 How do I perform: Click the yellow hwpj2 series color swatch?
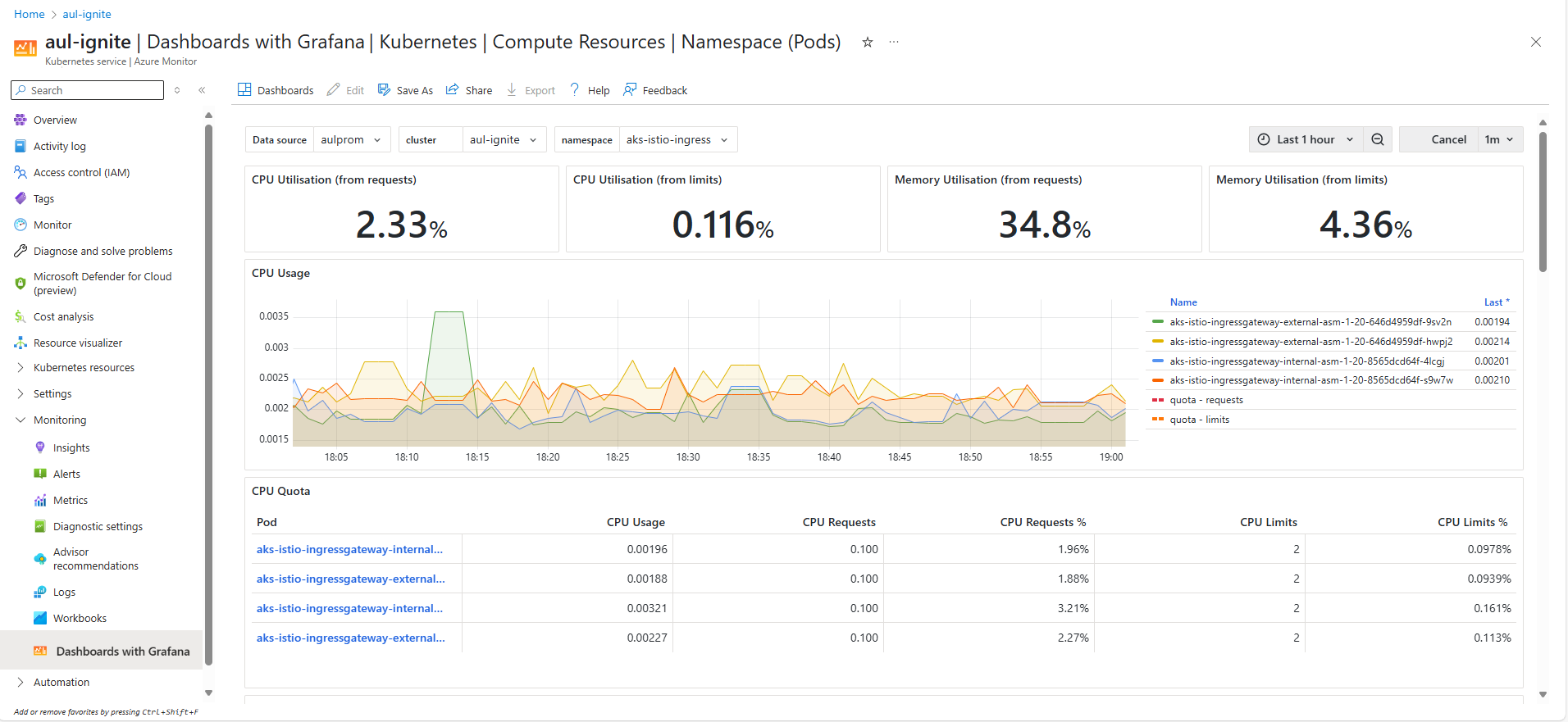[1158, 342]
